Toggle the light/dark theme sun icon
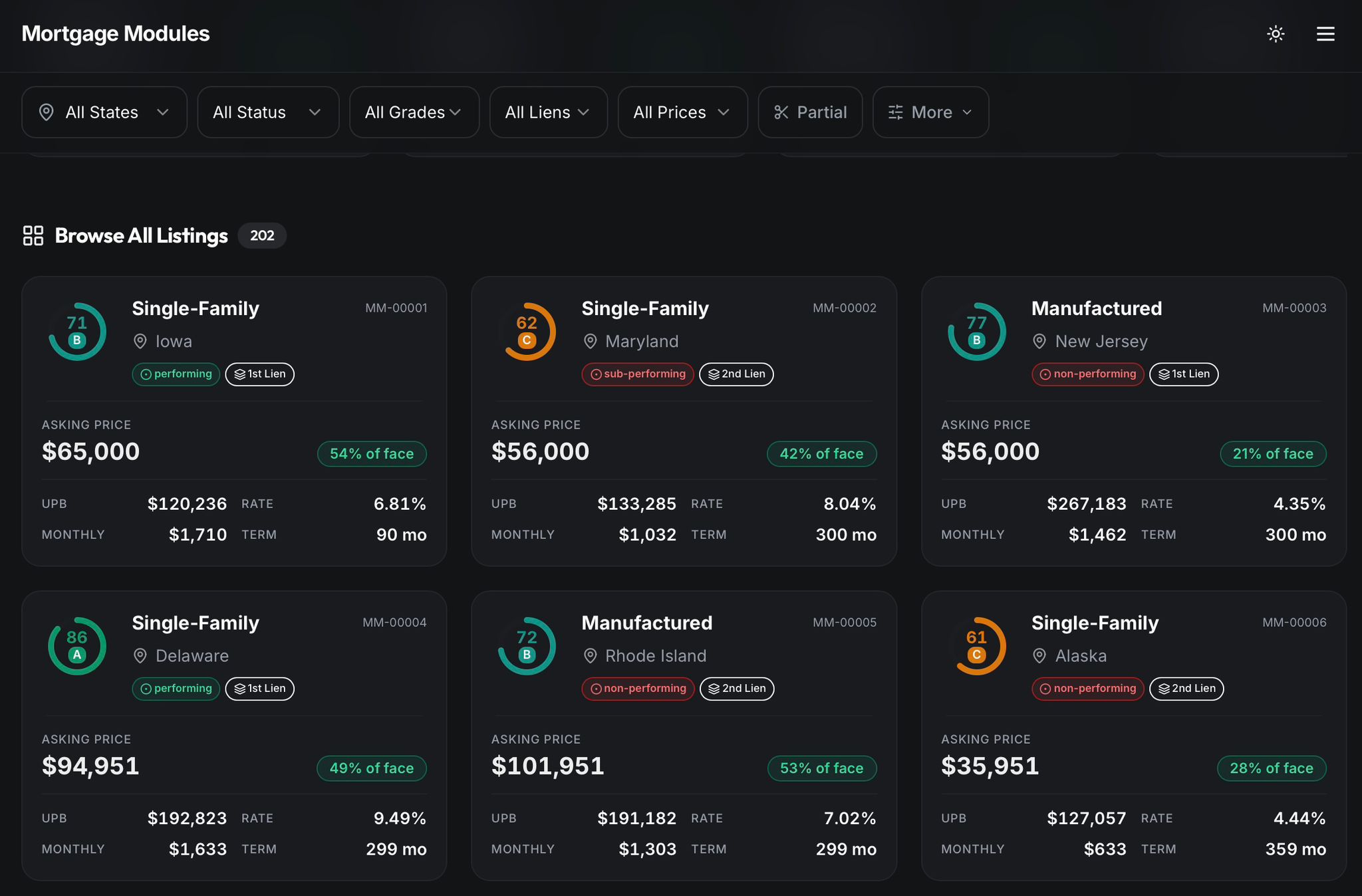The image size is (1362, 896). point(1275,34)
